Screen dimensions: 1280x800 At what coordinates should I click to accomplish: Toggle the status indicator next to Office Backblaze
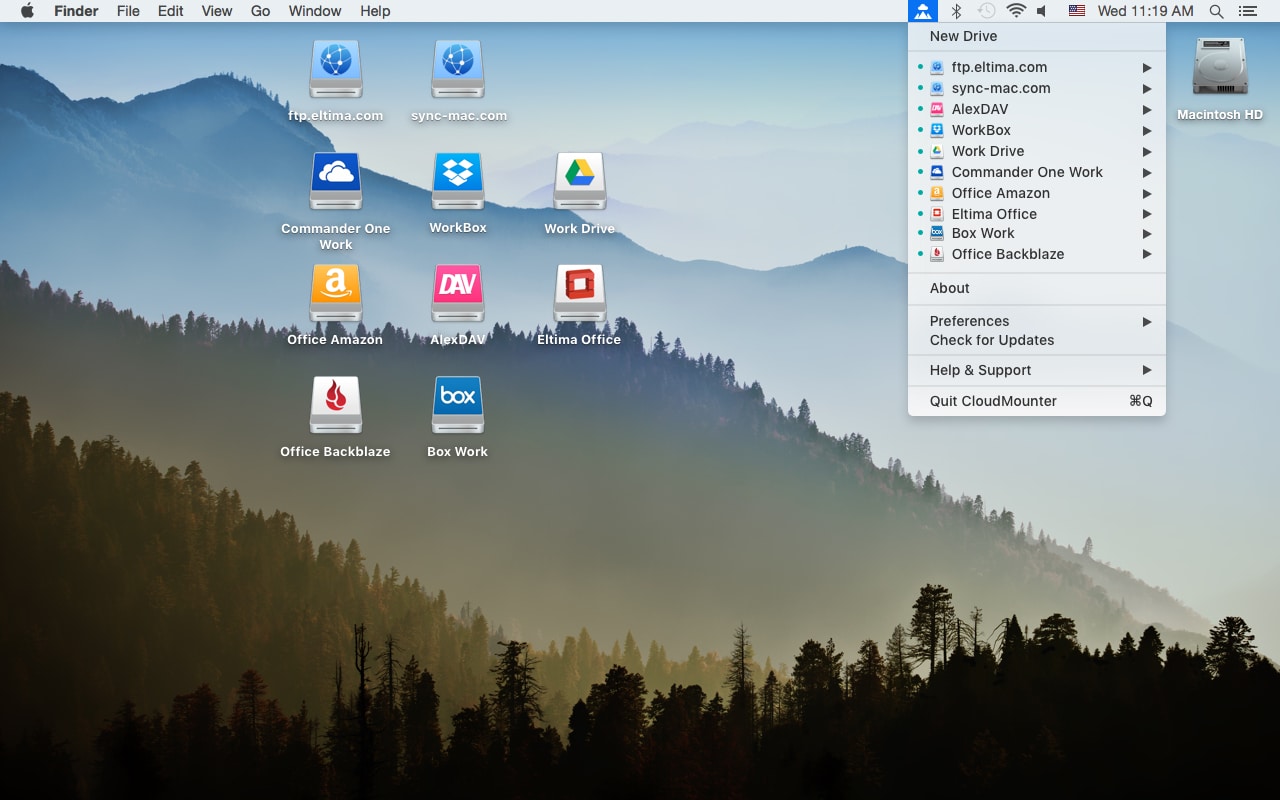point(920,254)
